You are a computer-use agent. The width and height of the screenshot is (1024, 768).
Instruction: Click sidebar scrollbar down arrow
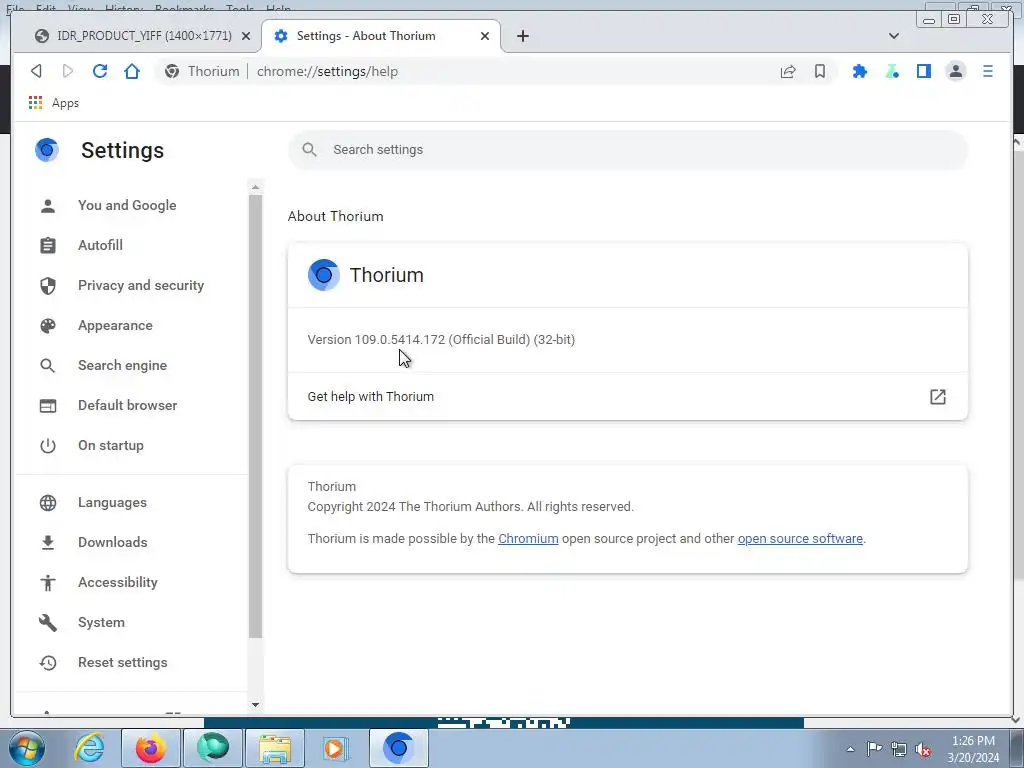(x=255, y=705)
